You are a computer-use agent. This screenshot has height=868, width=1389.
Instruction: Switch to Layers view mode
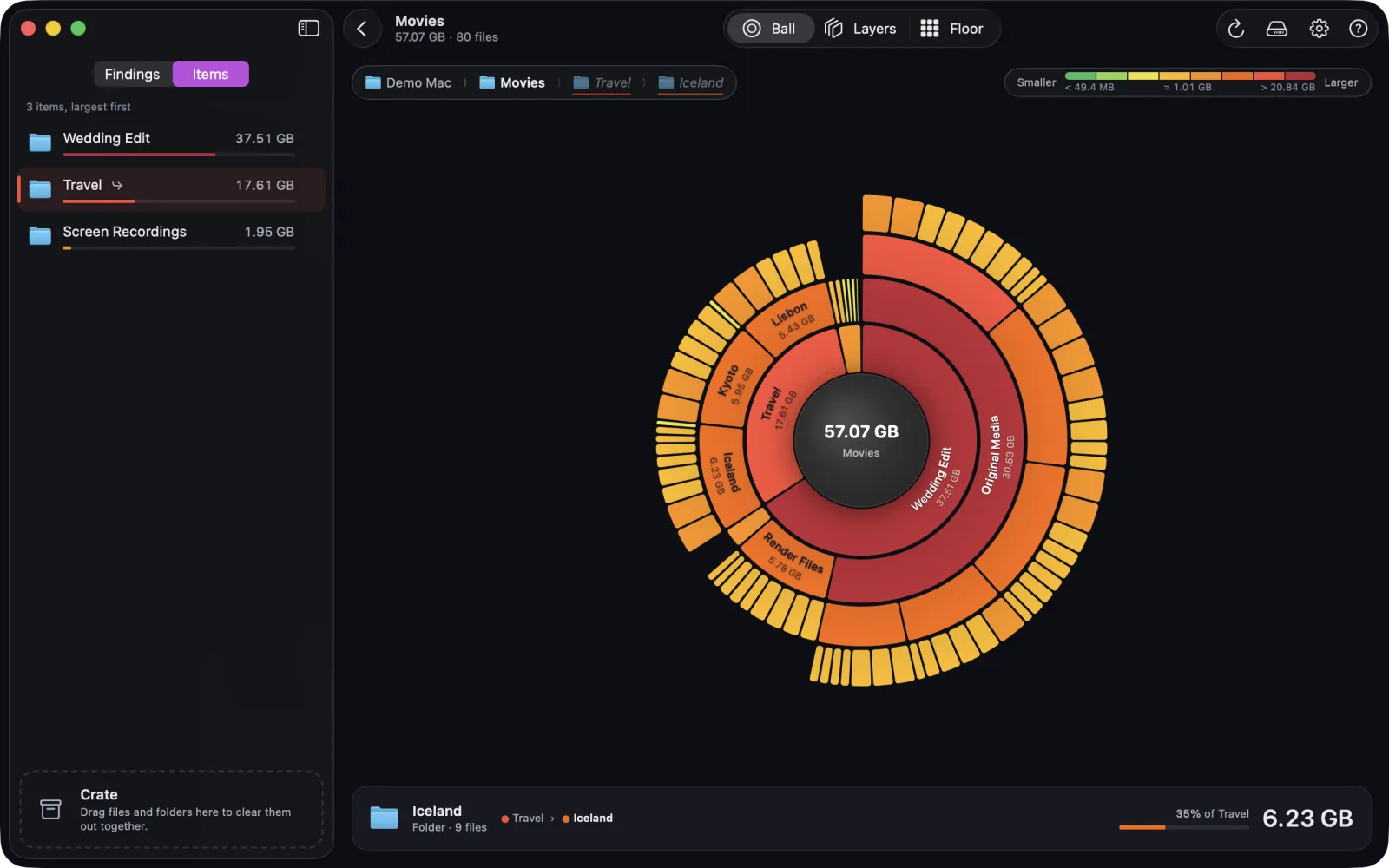click(860, 29)
